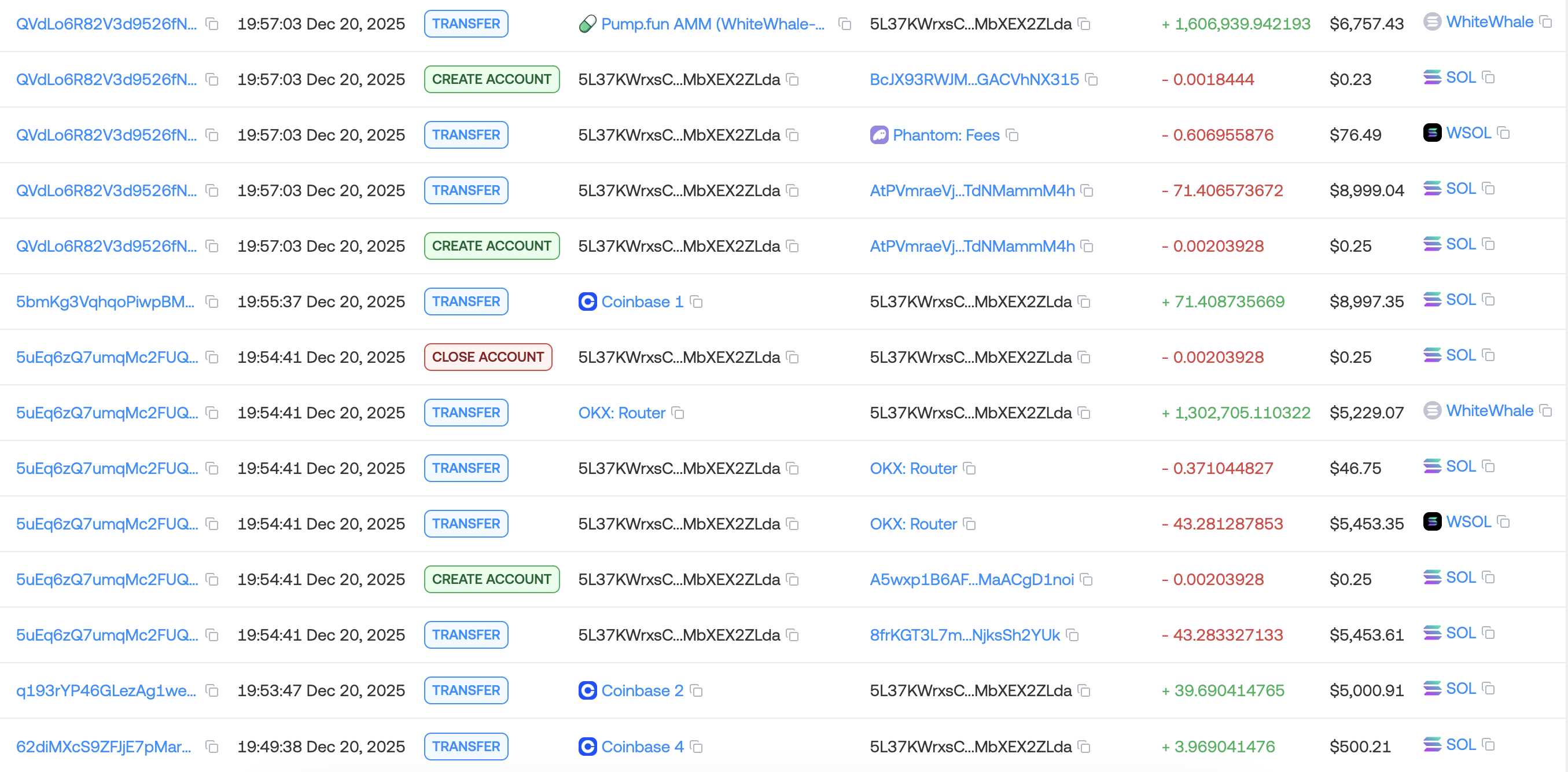Screen dimensions: 1568x772
Task: Copy the q193rYP46GLezAg1we signature
Action: coord(212,690)
